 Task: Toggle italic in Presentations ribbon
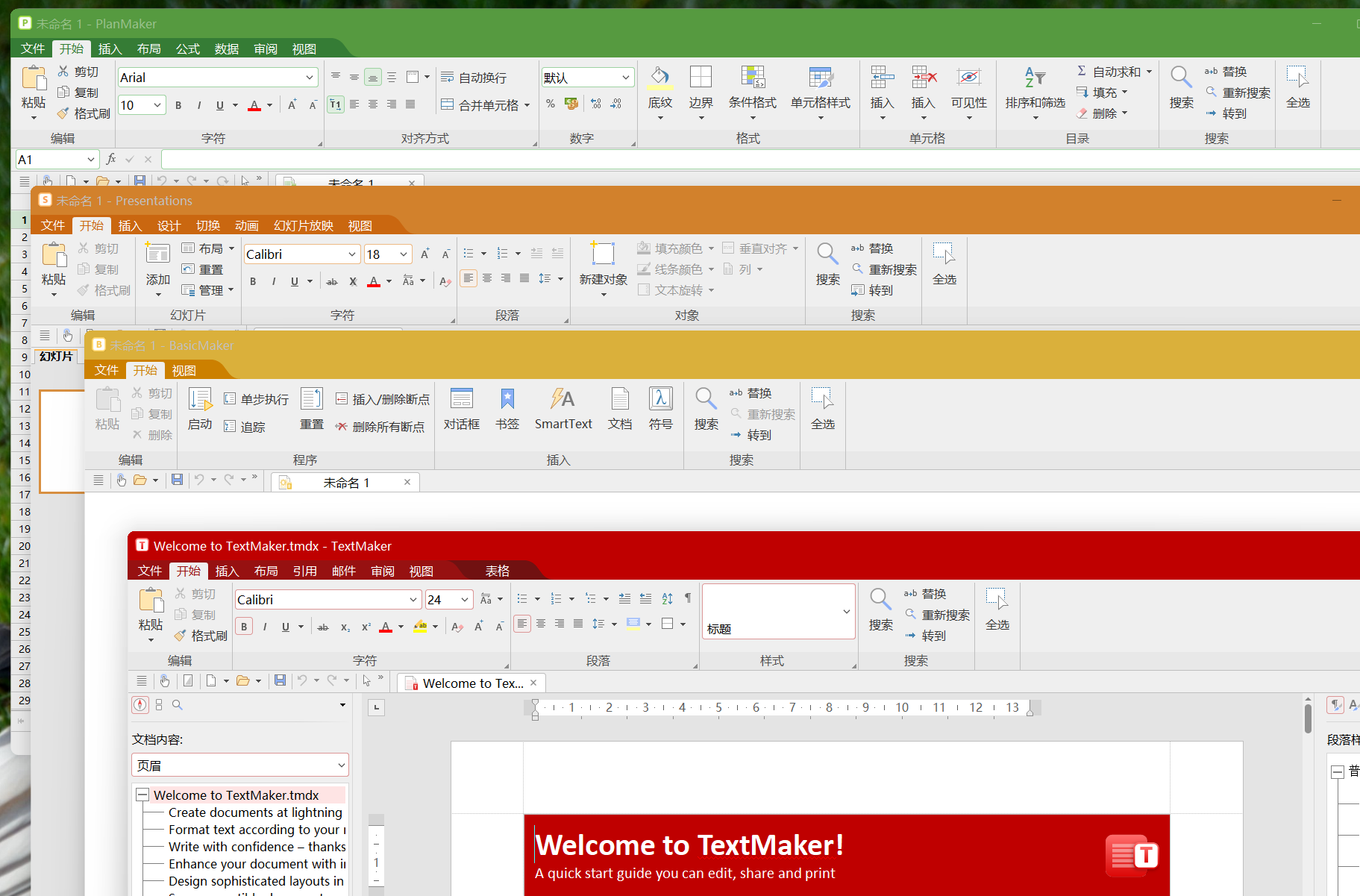[x=274, y=281]
